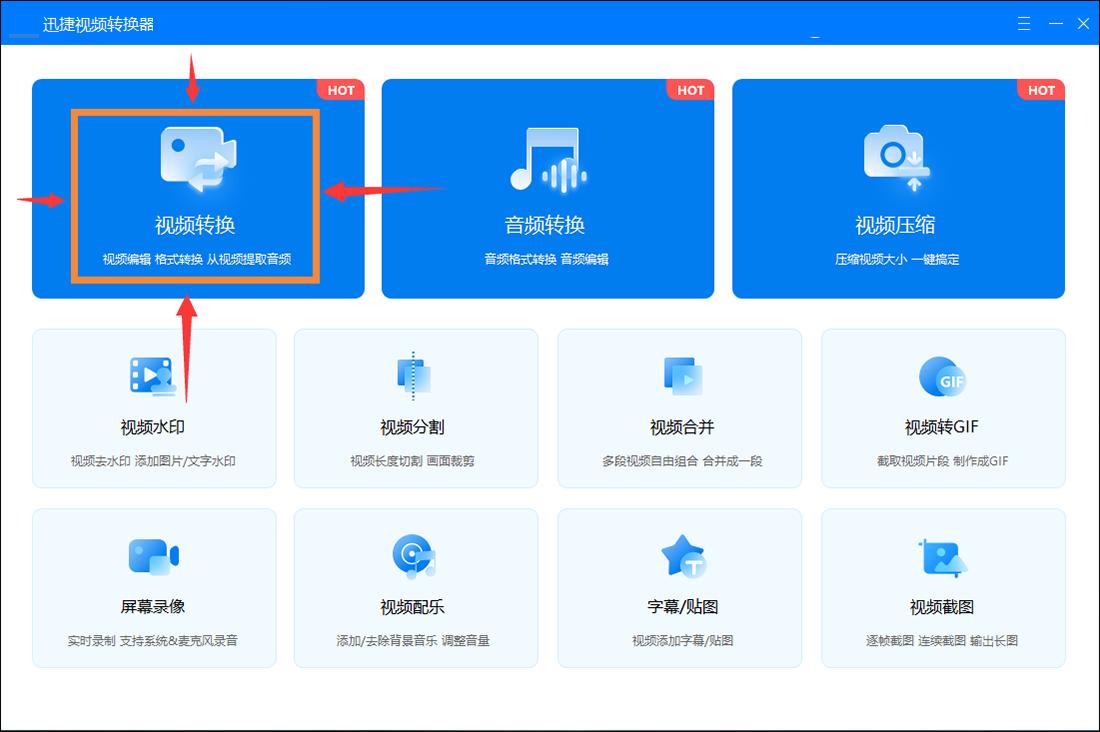Click the 音频转换 music-note icon
The width and height of the screenshot is (1100, 732).
547,160
